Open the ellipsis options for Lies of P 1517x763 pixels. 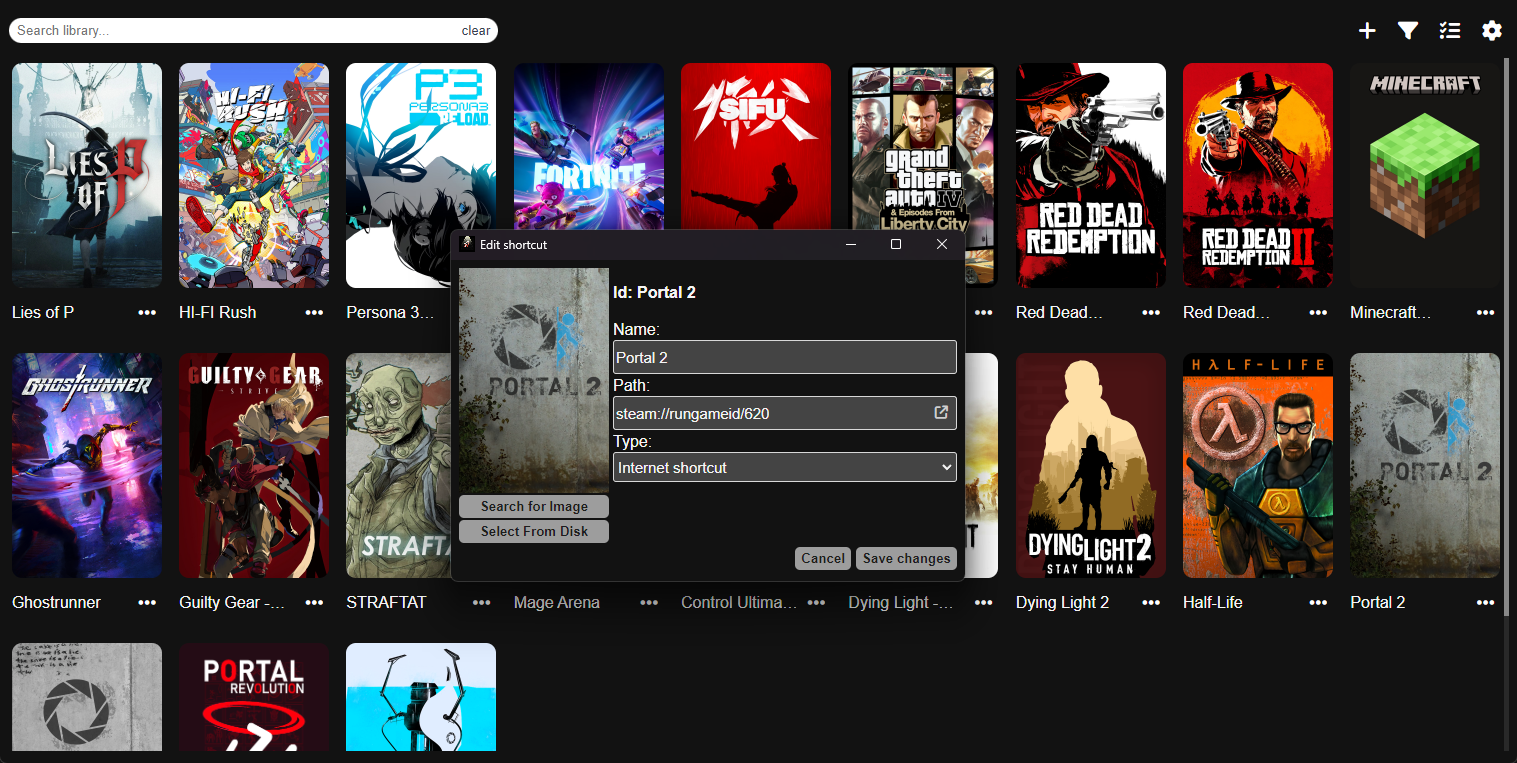(x=147, y=312)
